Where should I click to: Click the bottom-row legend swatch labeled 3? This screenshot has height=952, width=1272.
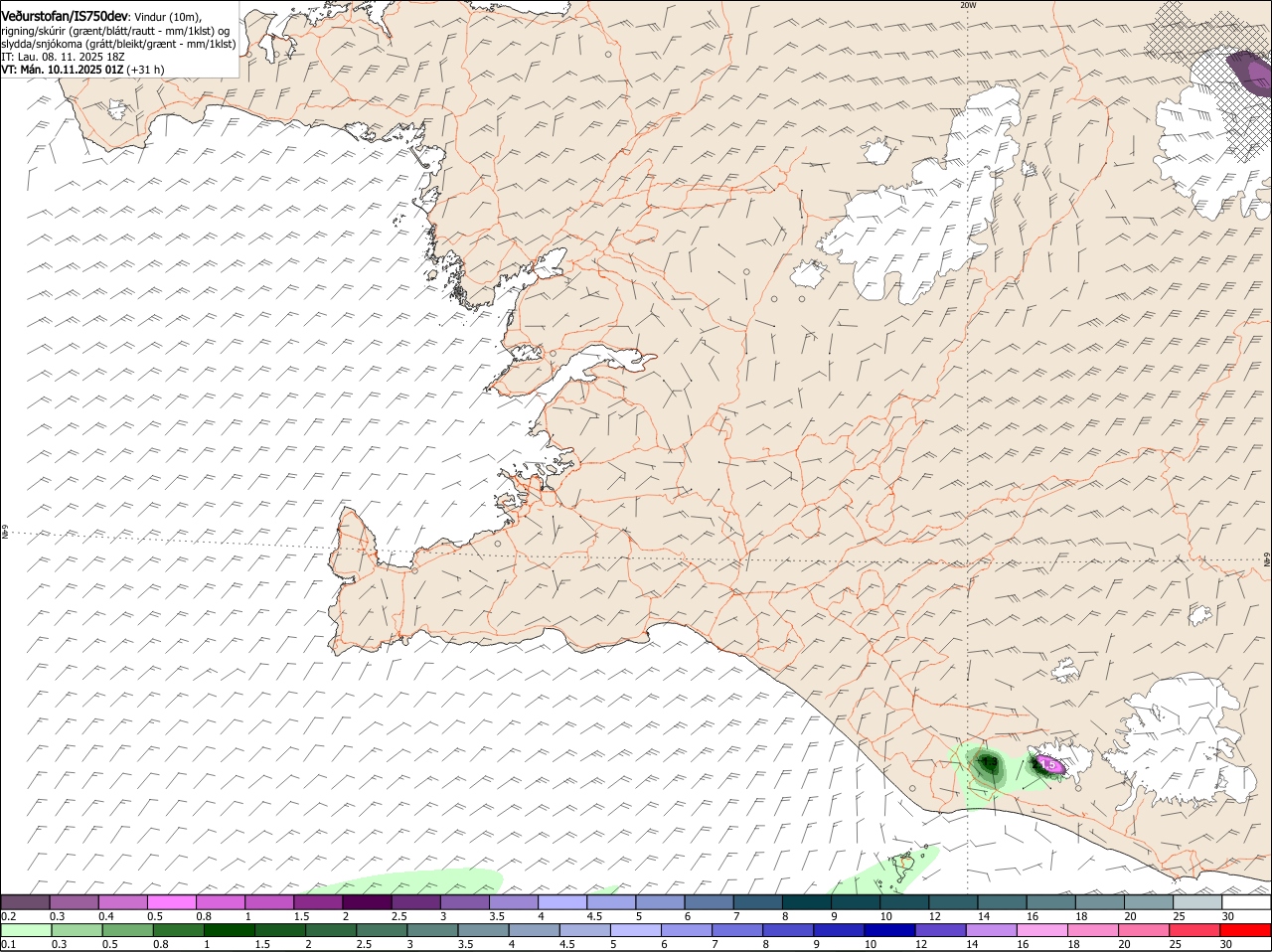coord(432,931)
